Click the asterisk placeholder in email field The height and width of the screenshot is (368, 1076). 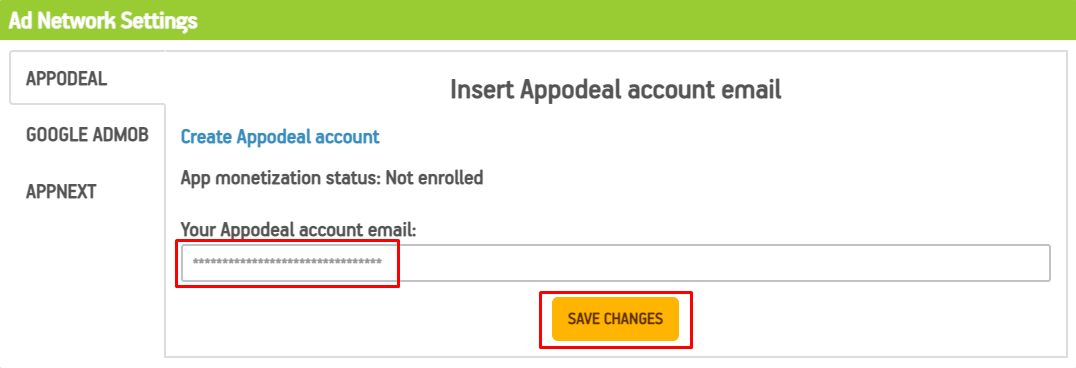coord(287,263)
